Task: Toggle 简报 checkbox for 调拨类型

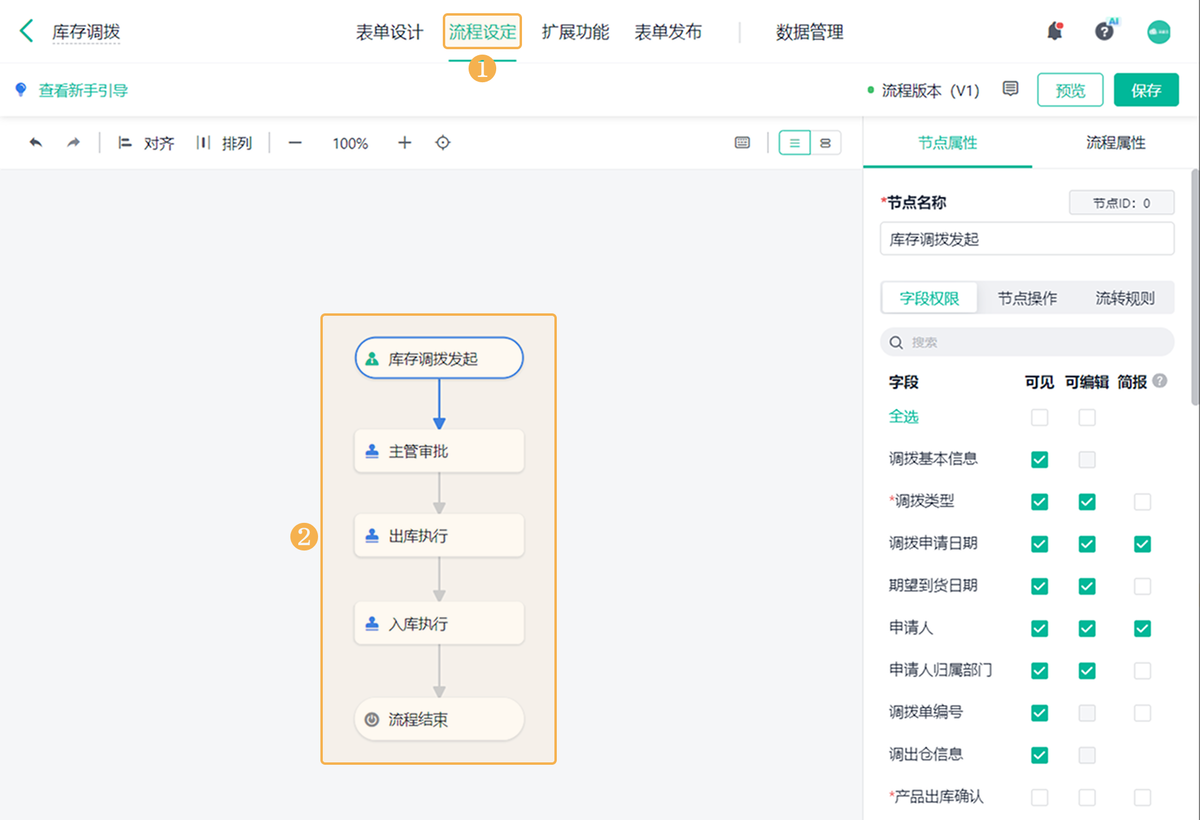Action: point(1142,502)
